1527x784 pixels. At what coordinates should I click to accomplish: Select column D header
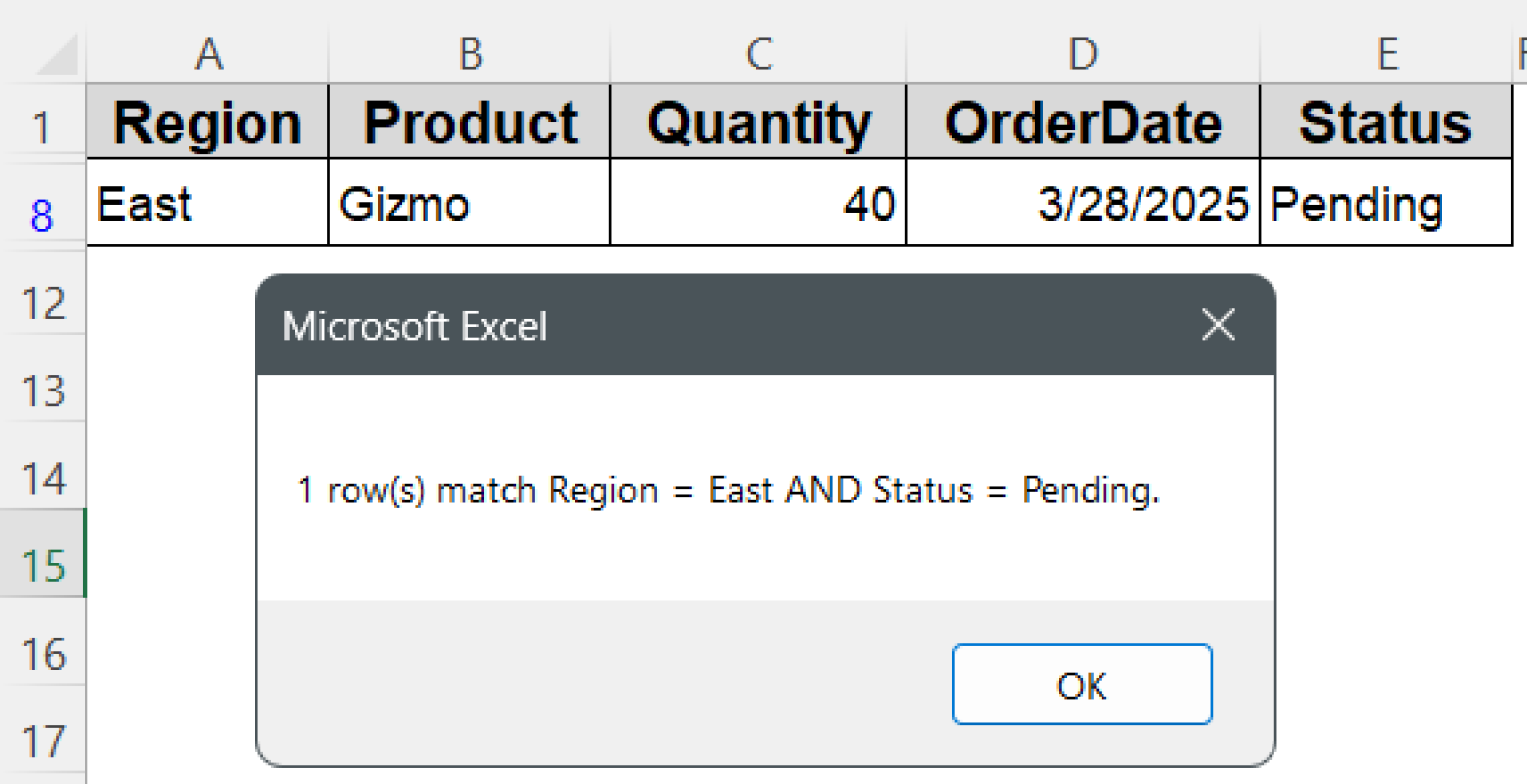[1082, 55]
